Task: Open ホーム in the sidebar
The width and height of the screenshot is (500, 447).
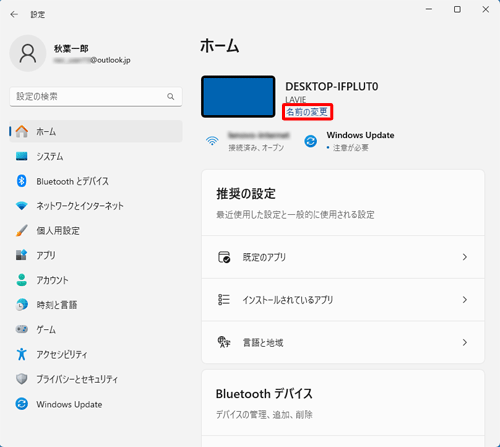Action: pyautogui.click(x=96, y=131)
